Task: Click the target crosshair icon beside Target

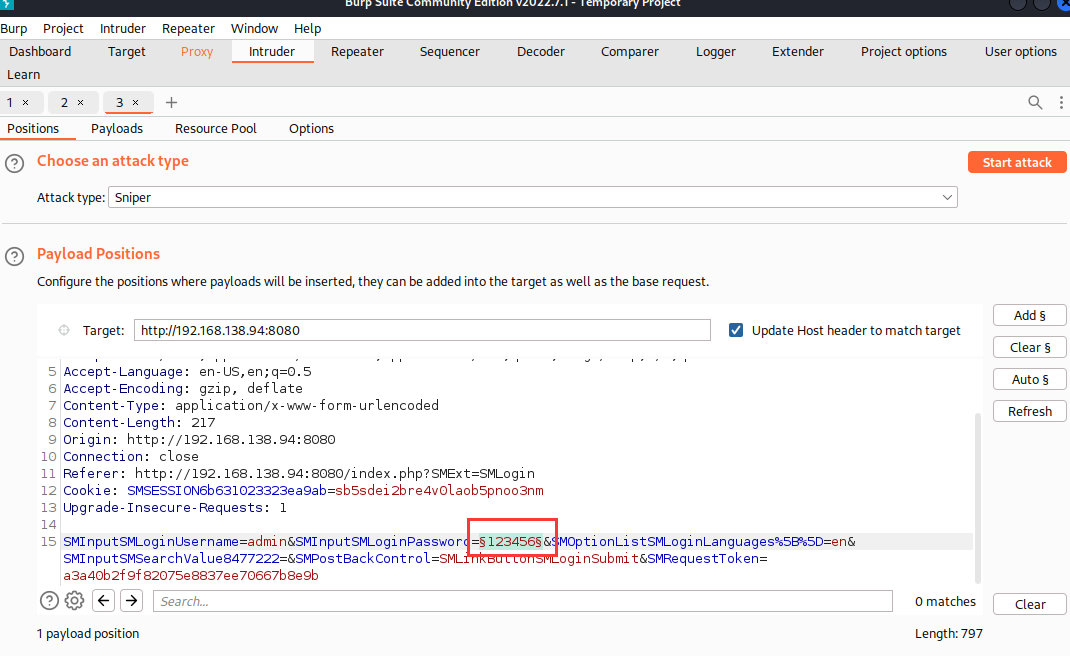Action: point(64,330)
